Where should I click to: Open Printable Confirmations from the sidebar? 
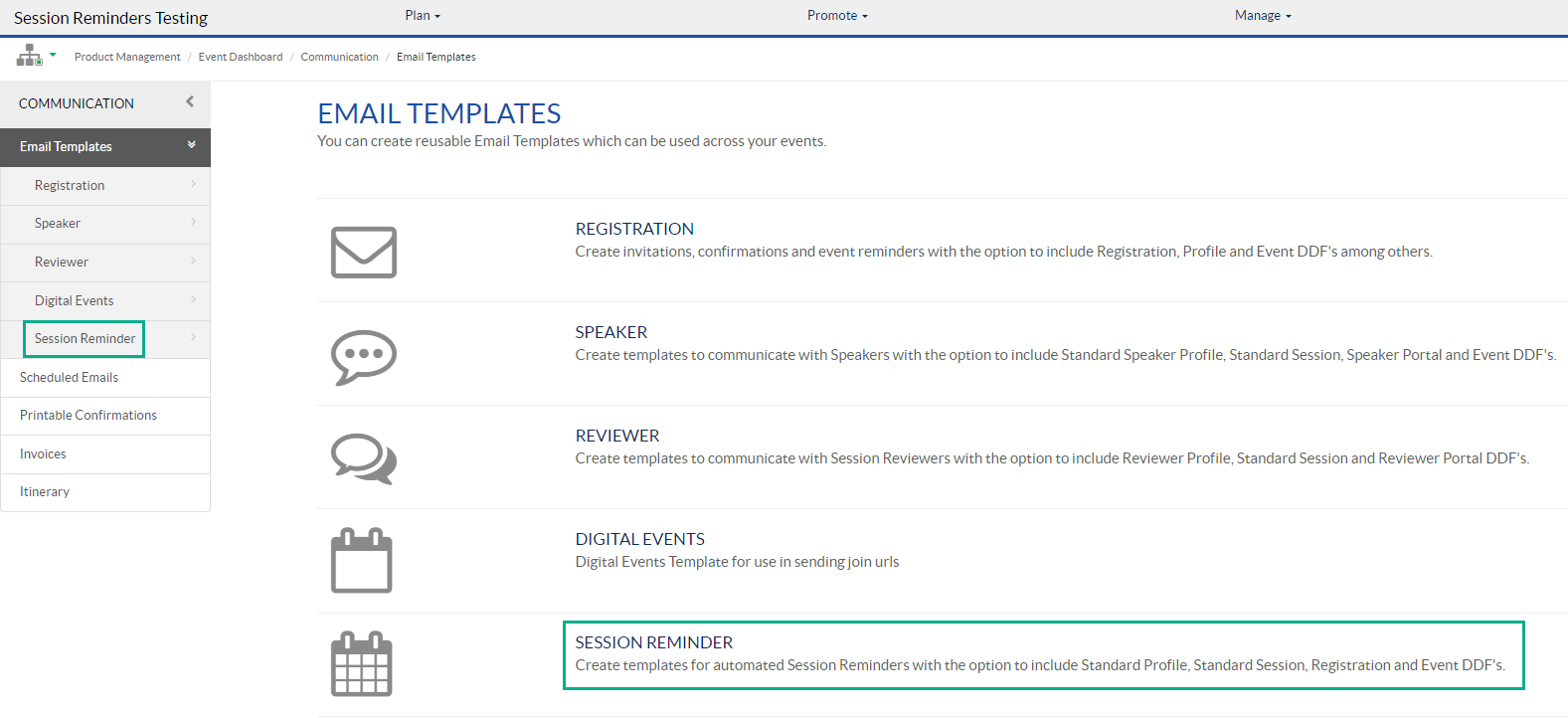click(x=88, y=416)
